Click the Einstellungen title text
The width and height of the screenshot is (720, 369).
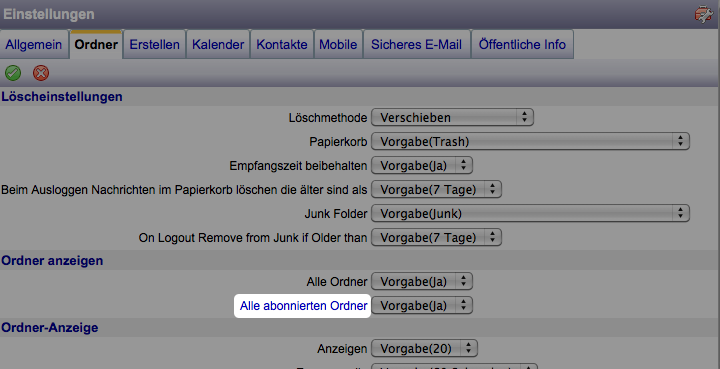pos(49,14)
